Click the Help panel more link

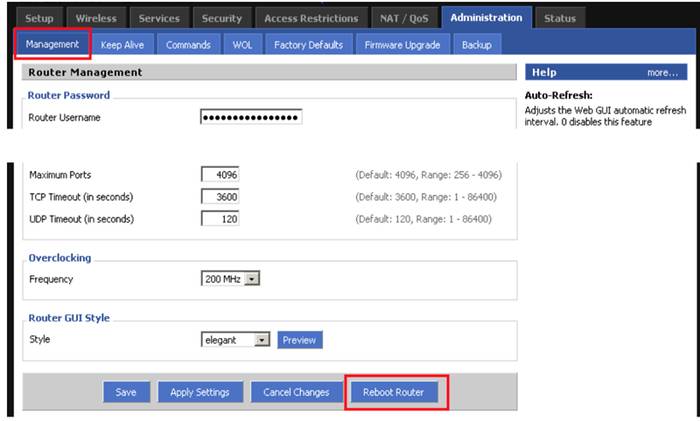(x=662, y=73)
